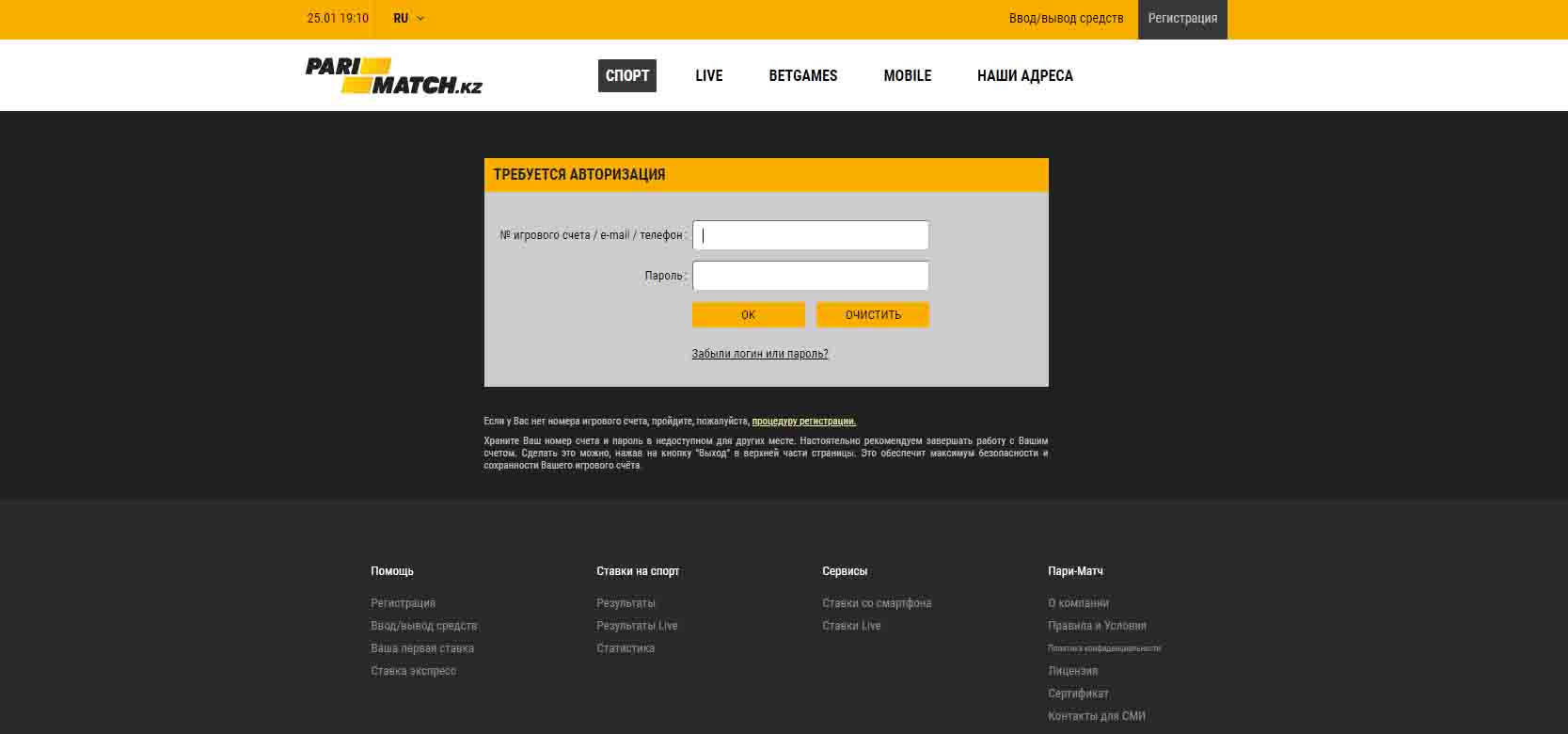
Task: Open Ставки со смартфона footer link
Action: click(877, 603)
